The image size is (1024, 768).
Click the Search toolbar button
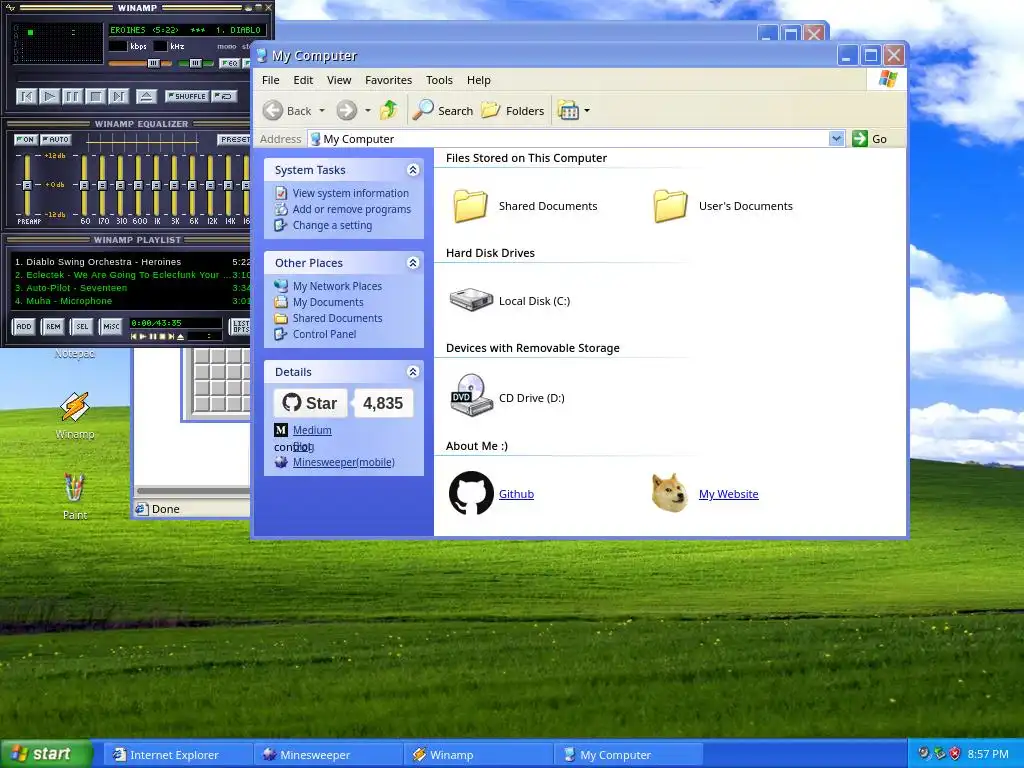[443, 110]
